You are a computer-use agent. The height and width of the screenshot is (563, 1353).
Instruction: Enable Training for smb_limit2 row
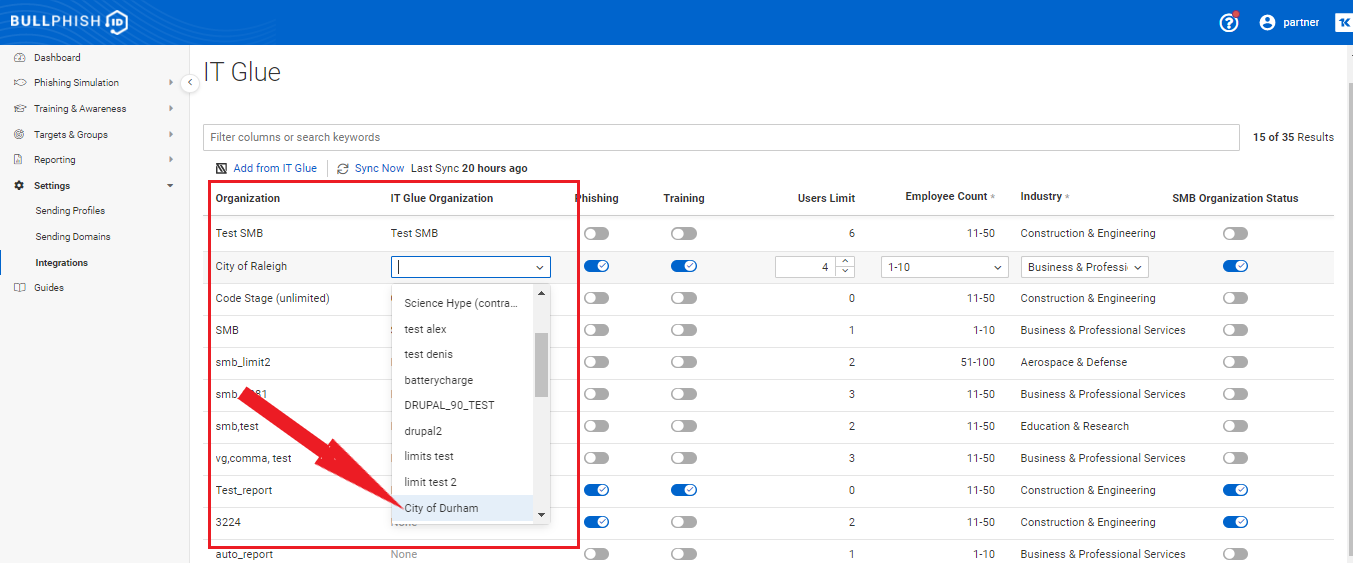[x=684, y=362]
